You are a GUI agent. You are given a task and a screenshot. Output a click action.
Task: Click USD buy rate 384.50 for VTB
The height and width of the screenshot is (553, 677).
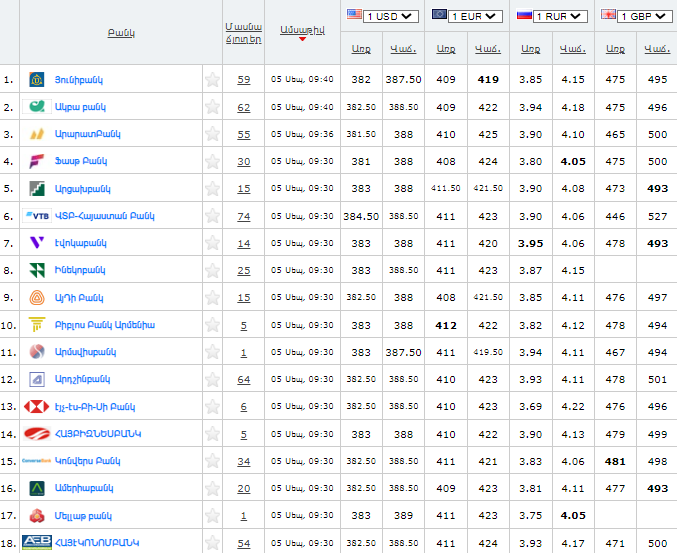click(x=361, y=216)
